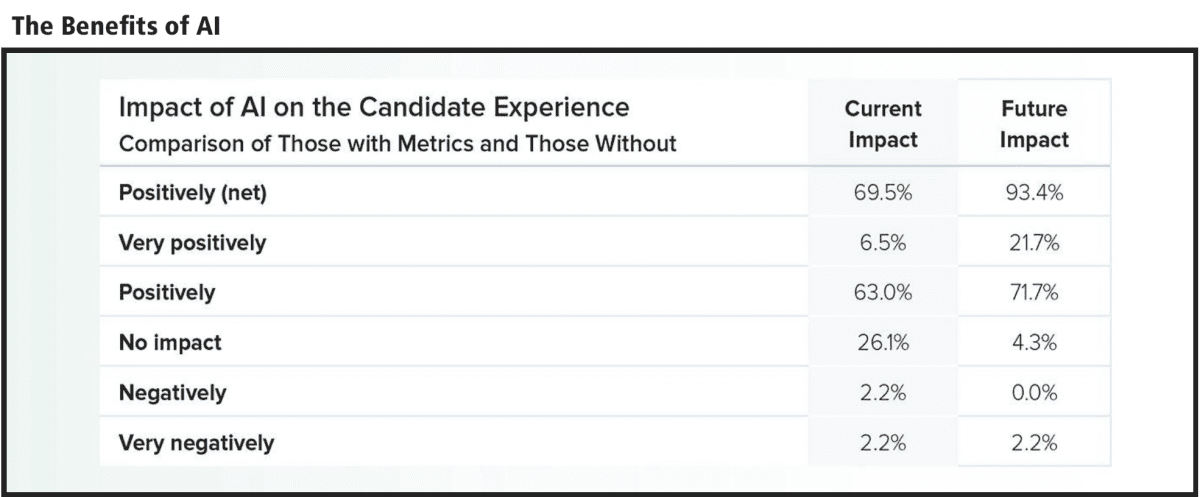Select the Positively (net) row label
Image resolution: width=1200 pixels, height=497 pixels.
pos(192,194)
